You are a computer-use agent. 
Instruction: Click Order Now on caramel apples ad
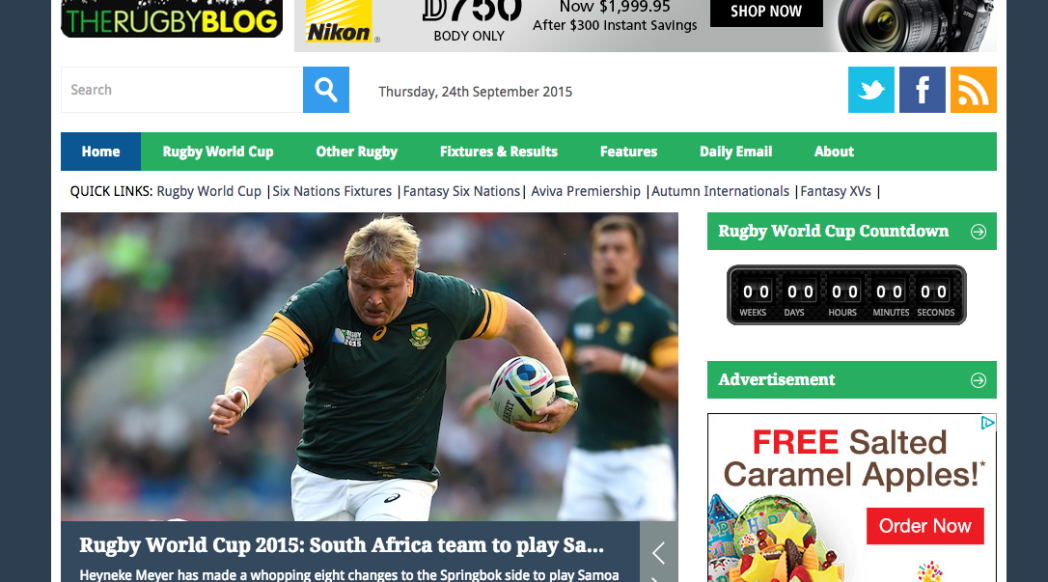(x=925, y=526)
